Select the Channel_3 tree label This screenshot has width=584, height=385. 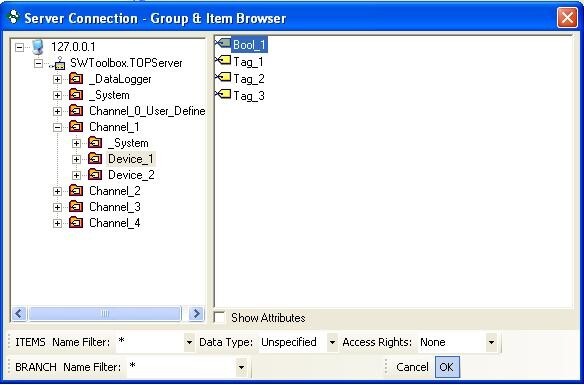[x=115, y=207]
